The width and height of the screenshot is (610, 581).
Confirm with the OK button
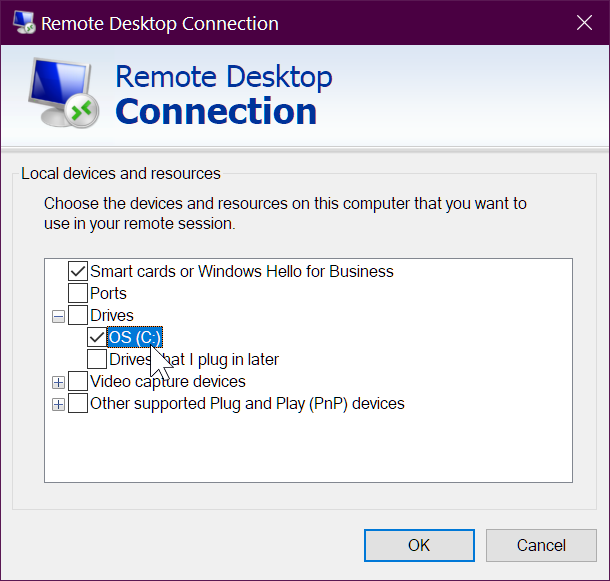(419, 545)
